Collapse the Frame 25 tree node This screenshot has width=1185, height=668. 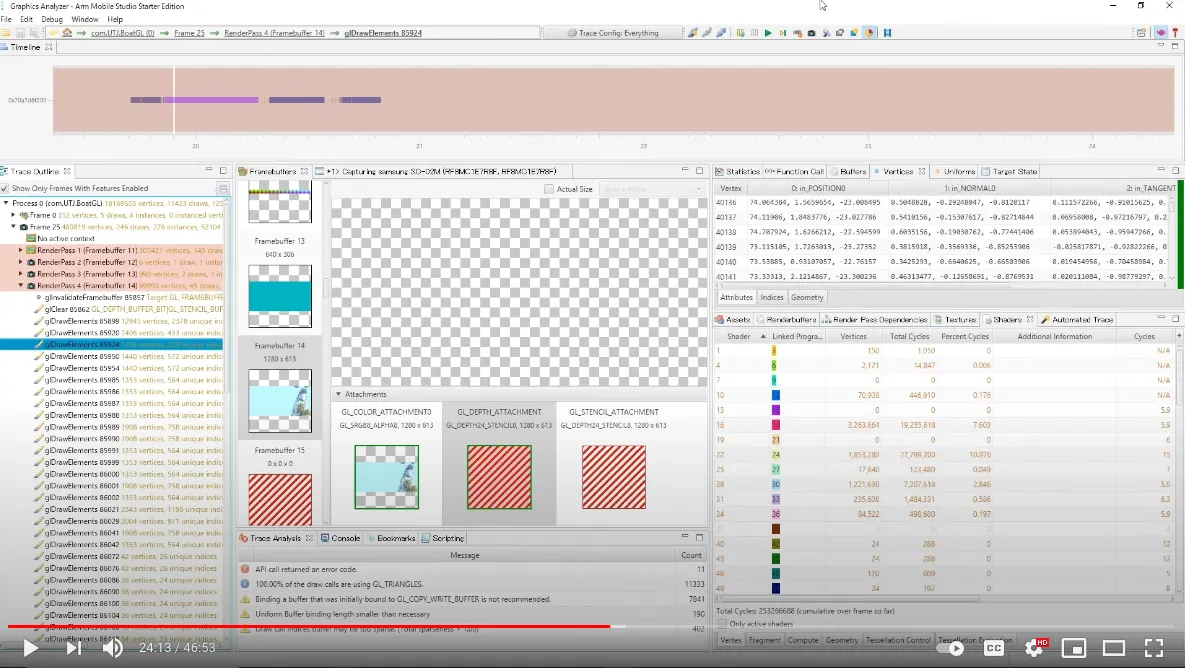[13, 227]
